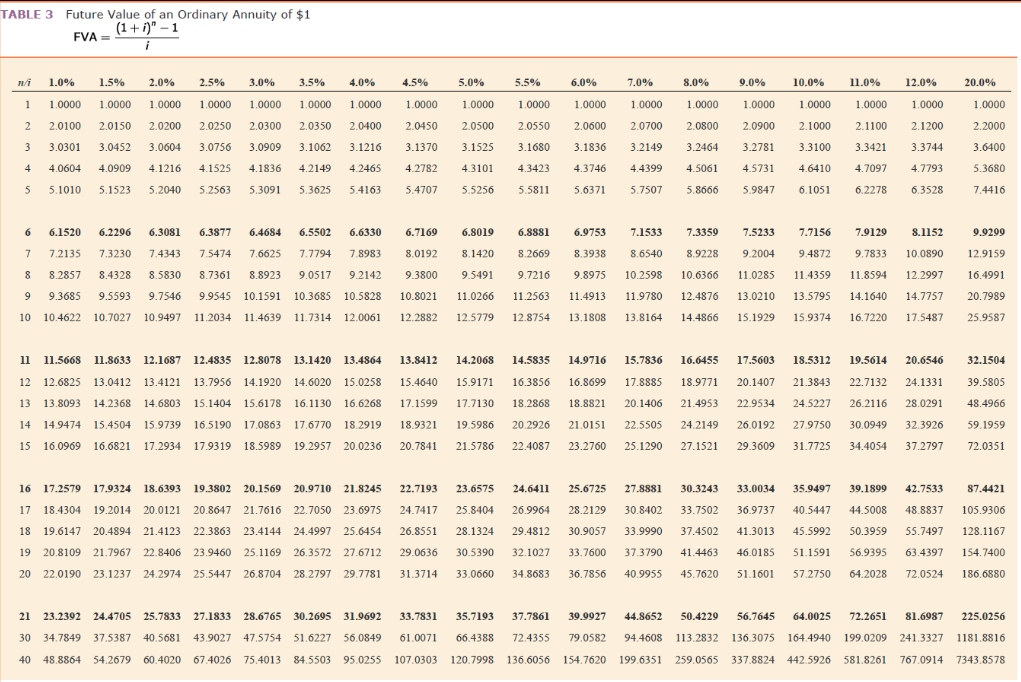The width and height of the screenshot is (1021, 682).
Task: Click the value 72.0351
Action: pos(986,447)
